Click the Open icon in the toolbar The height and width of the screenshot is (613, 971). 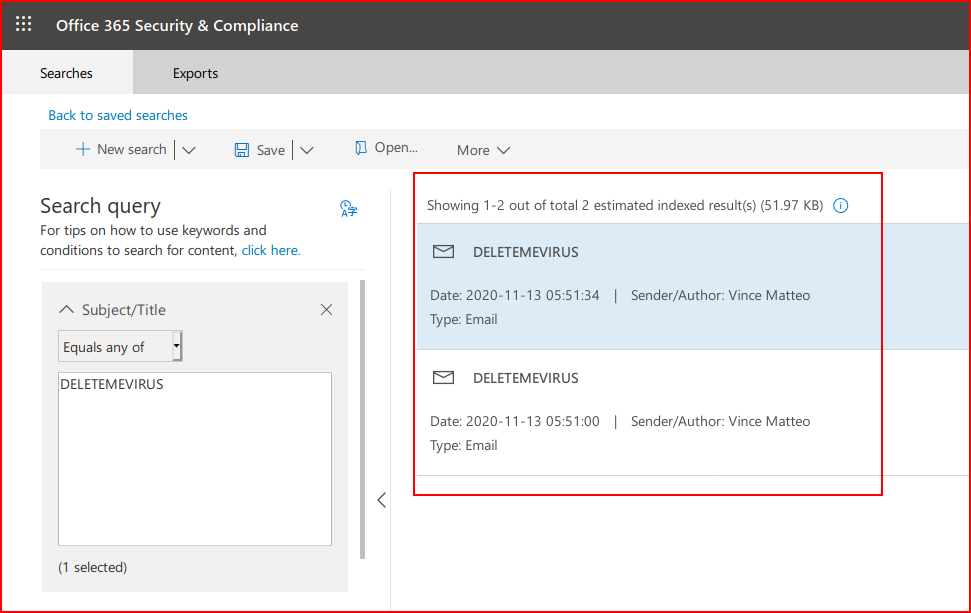click(x=360, y=147)
